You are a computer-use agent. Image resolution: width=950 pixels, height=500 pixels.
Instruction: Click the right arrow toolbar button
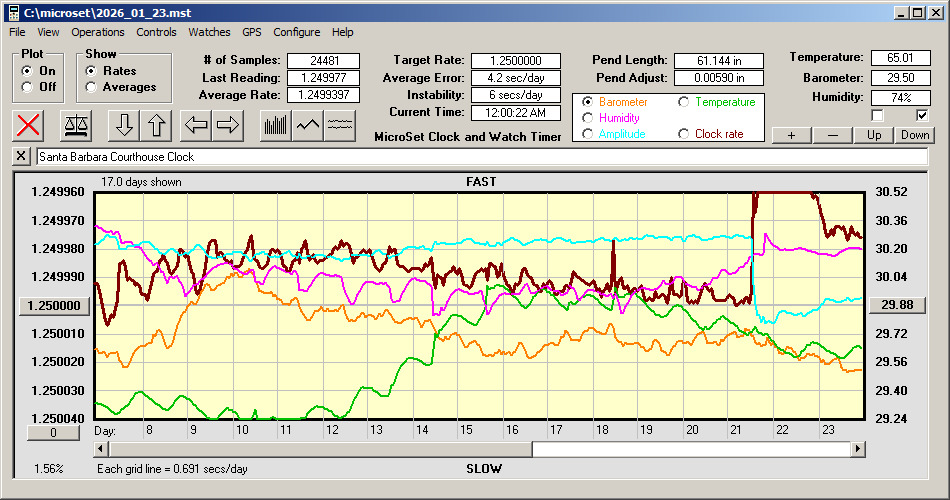[228, 125]
